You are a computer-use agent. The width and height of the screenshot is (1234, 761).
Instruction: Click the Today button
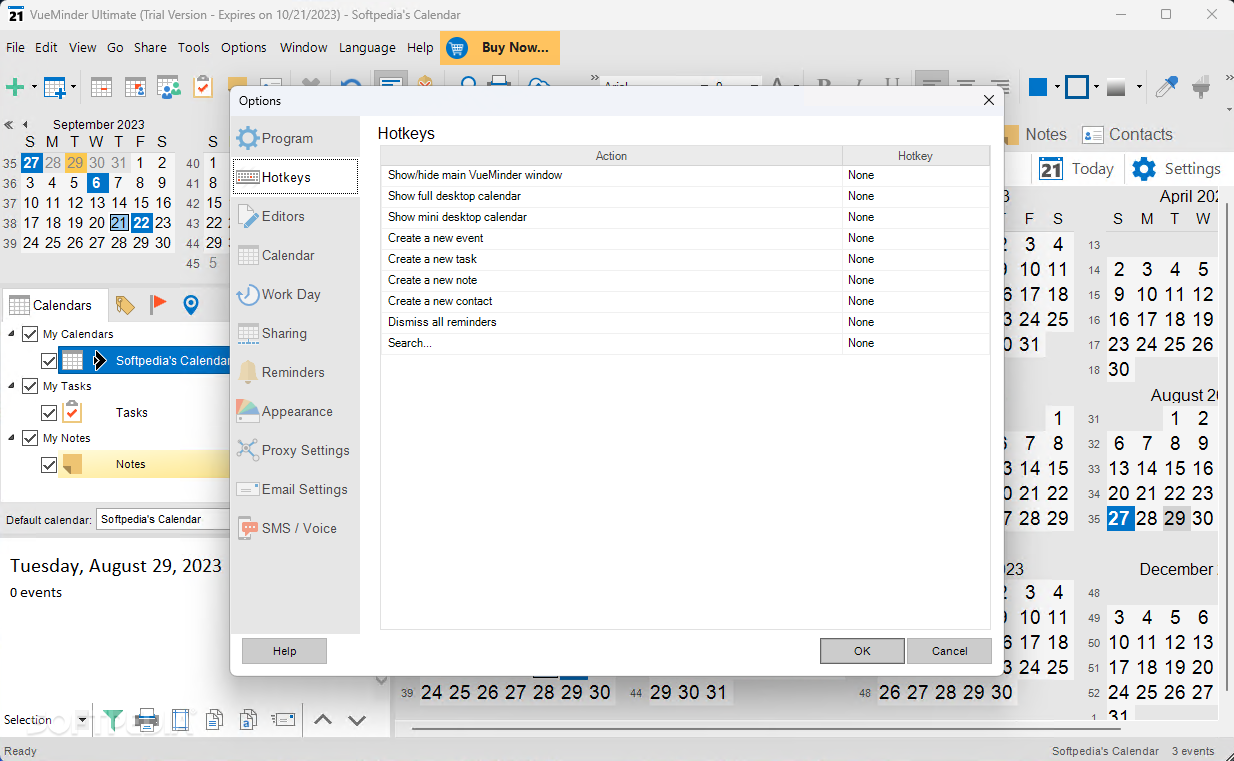(x=1077, y=169)
